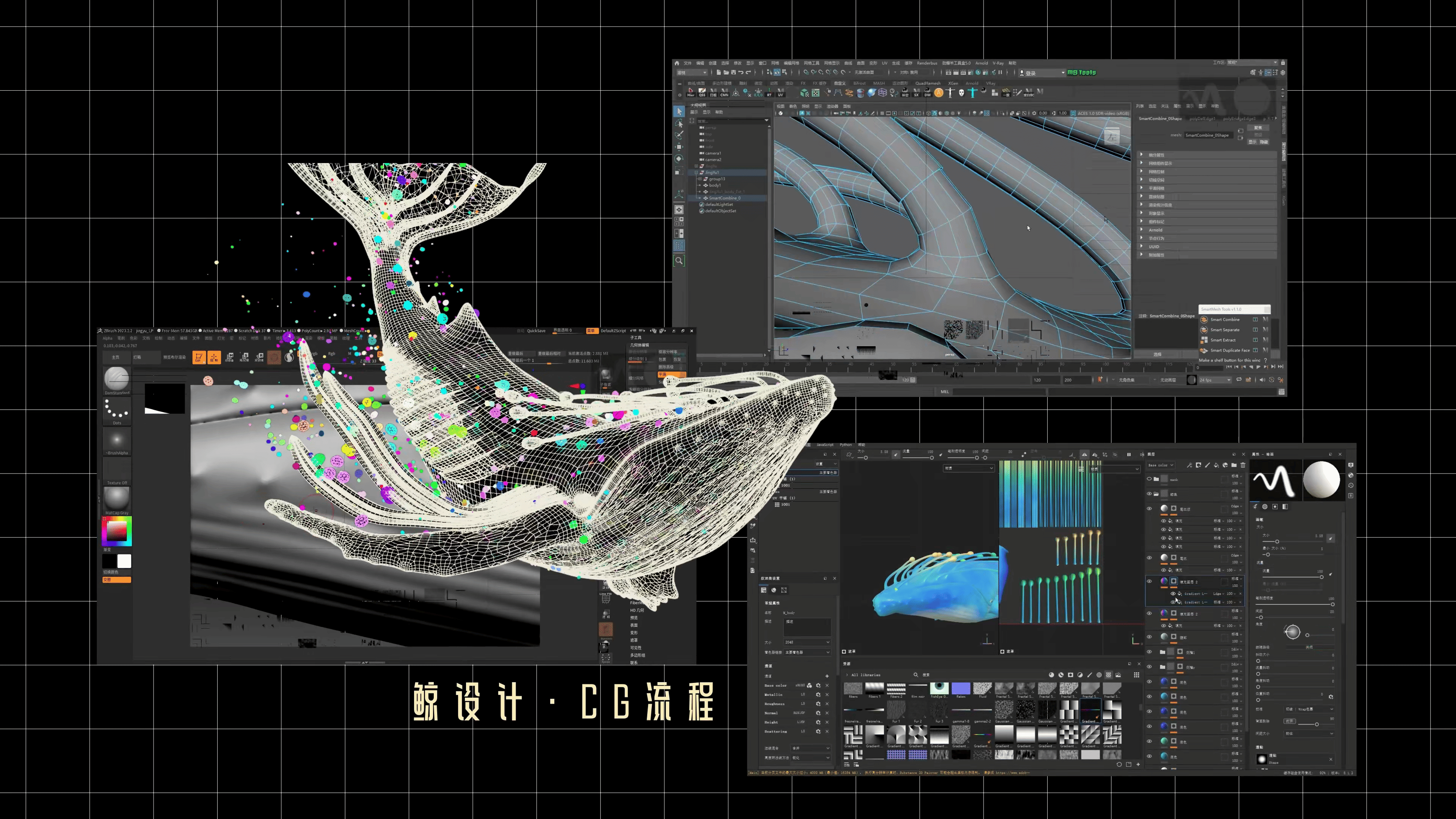Select the FishEye asset thumbnail
This screenshot has width=1456, height=819.
pyautogui.click(x=940, y=689)
